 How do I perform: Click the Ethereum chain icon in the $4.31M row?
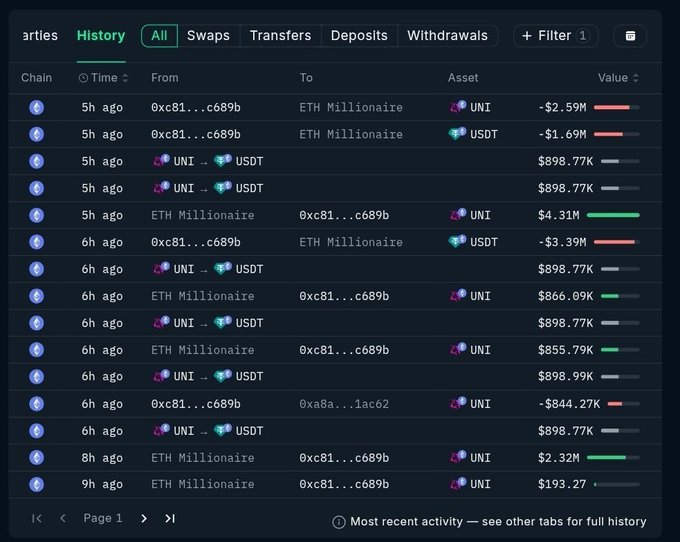click(x=36, y=215)
